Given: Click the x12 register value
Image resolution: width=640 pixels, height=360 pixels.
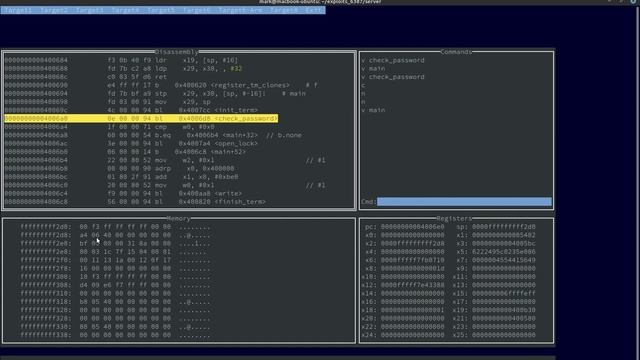Looking at the screenshot, I should [x=413, y=285].
